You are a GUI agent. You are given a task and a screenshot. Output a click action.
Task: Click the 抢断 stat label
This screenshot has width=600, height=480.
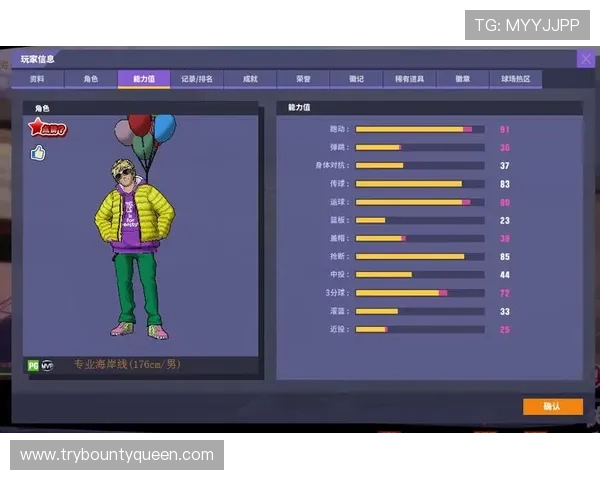pos(339,256)
